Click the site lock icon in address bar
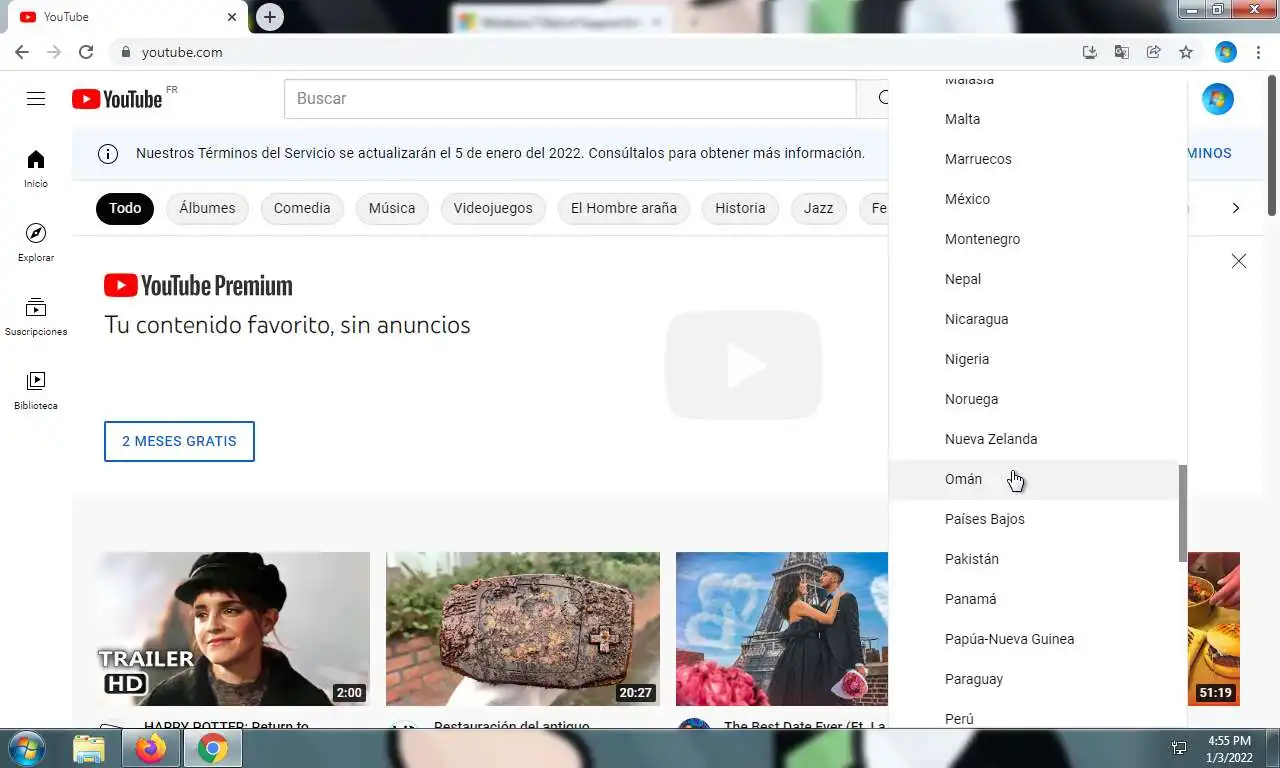Viewport: 1280px width, 768px height. click(x=126, y=52)
